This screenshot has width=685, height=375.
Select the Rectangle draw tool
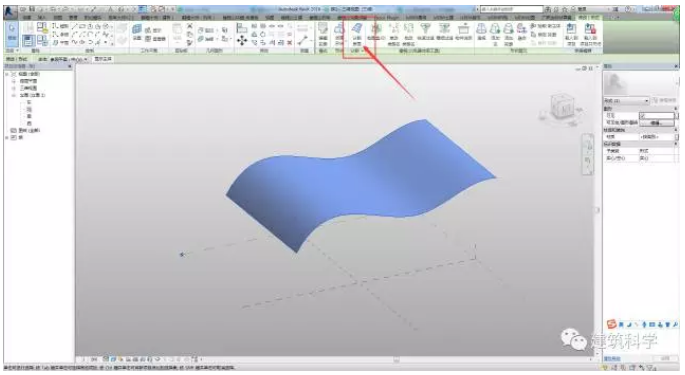(x=83, y=27)
